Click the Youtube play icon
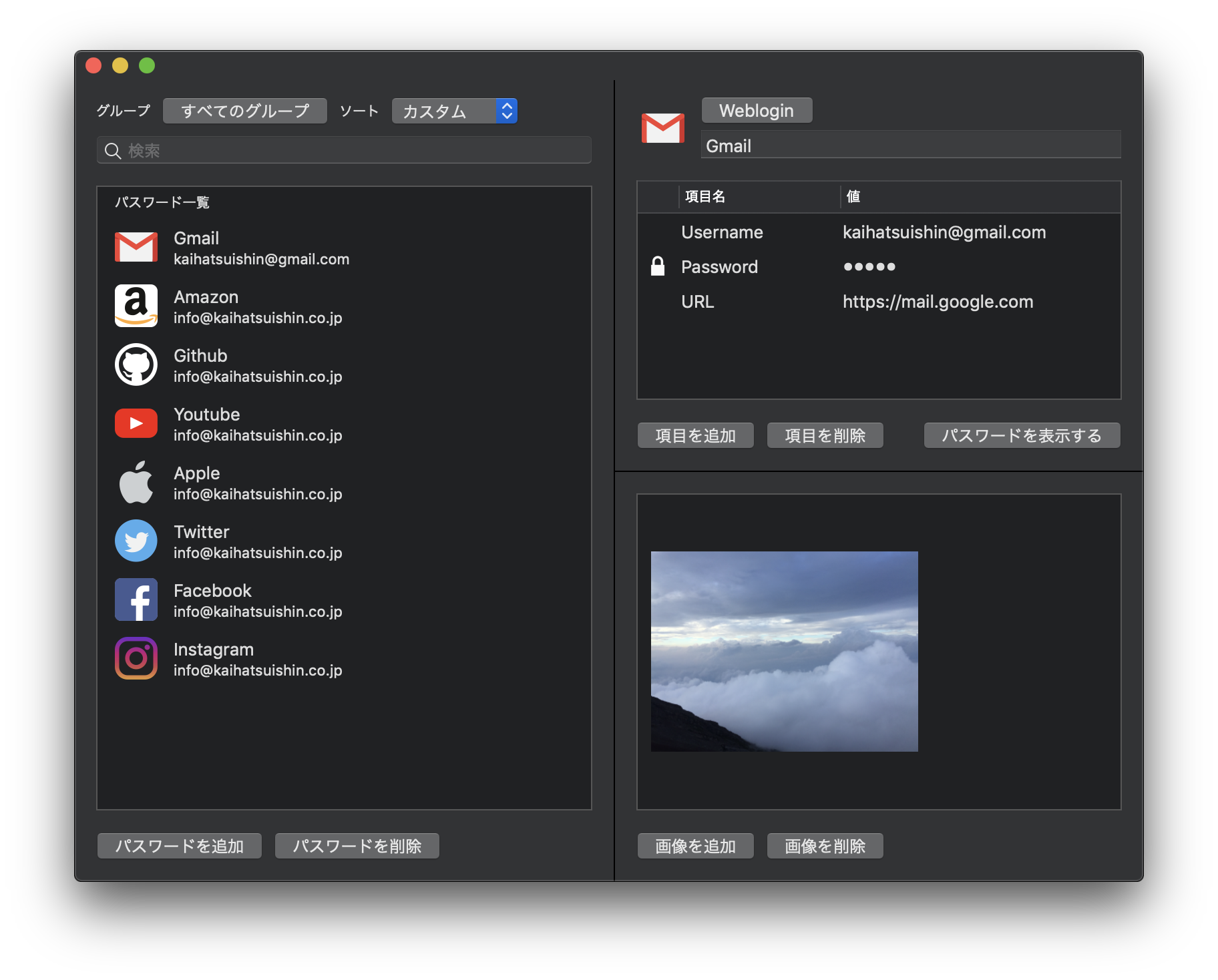The image size is (1218, 980). click(136, 423)
